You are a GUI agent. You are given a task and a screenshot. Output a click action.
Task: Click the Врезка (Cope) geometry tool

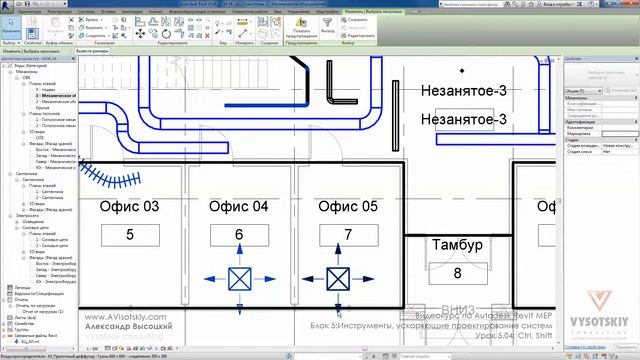pos(90,20)
